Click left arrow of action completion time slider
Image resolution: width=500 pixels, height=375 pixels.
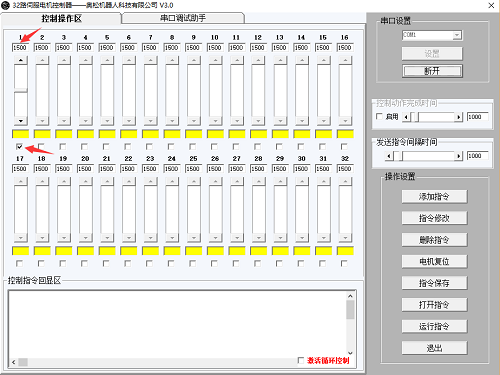click(x=406, y=117)
